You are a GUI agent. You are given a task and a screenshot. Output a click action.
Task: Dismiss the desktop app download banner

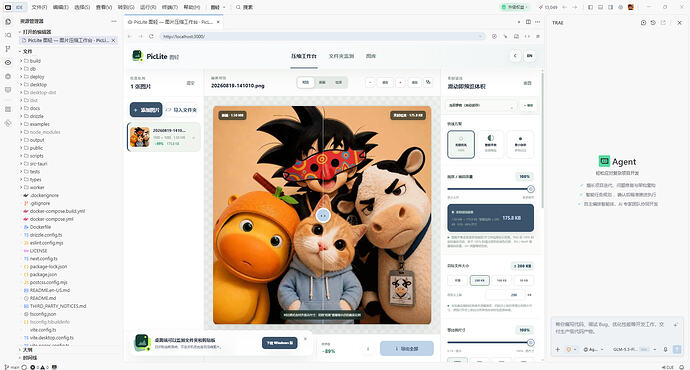305,339
